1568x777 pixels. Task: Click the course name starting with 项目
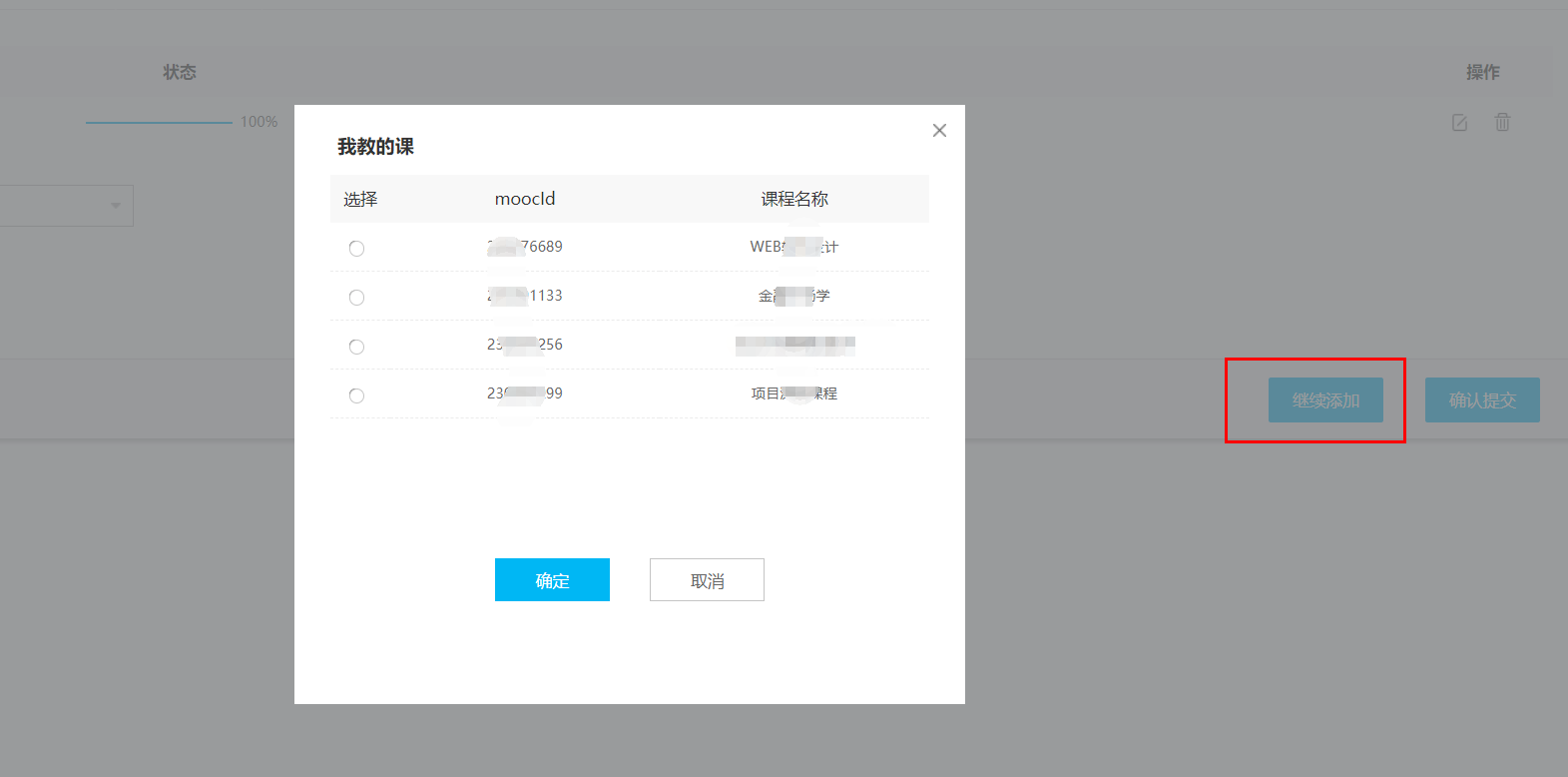pos(793,393)
